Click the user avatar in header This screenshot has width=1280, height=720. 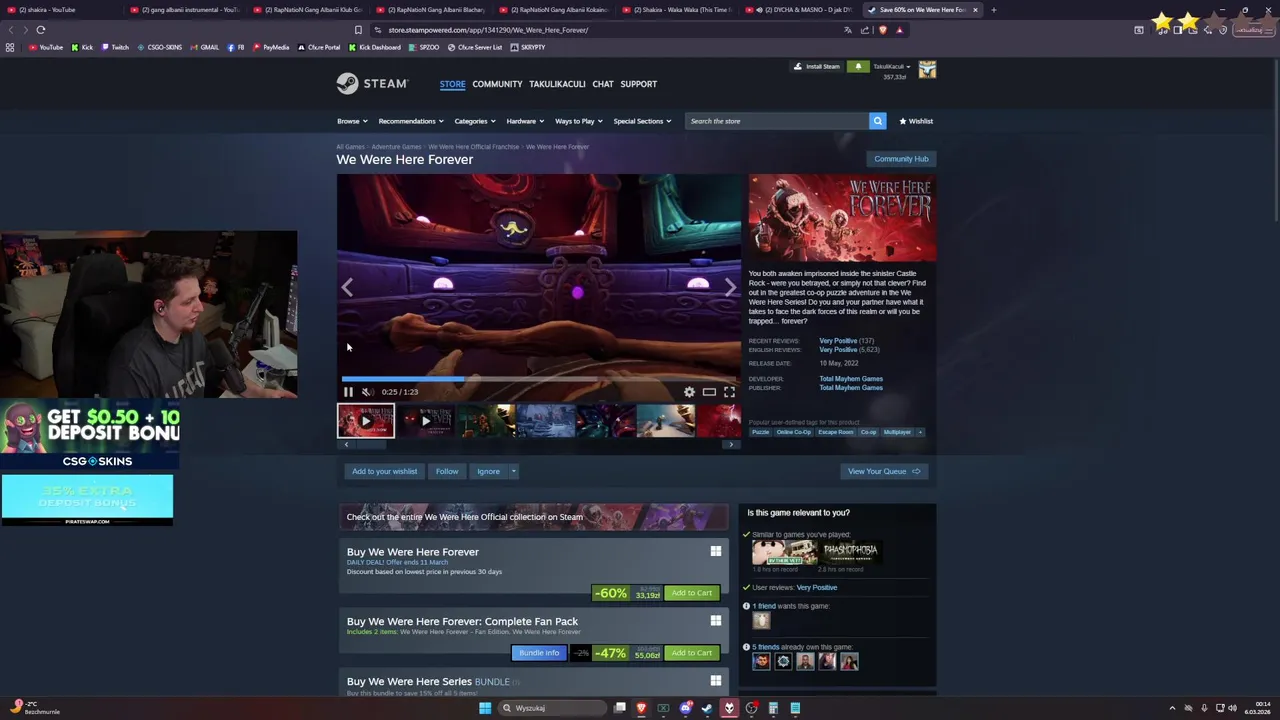pyautogui.click(x=927, y=69)
